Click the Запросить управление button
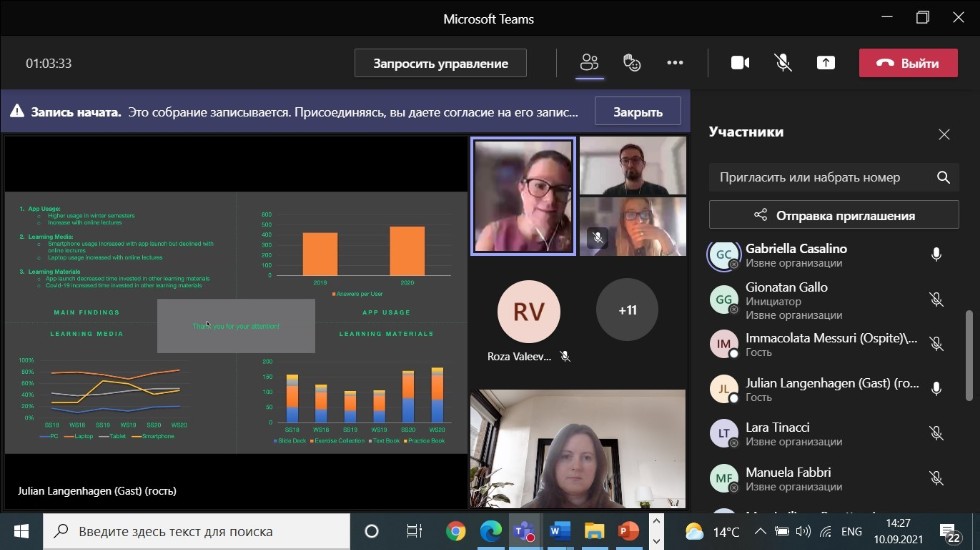This screenshot has height=550, width=980. point(441,63)
